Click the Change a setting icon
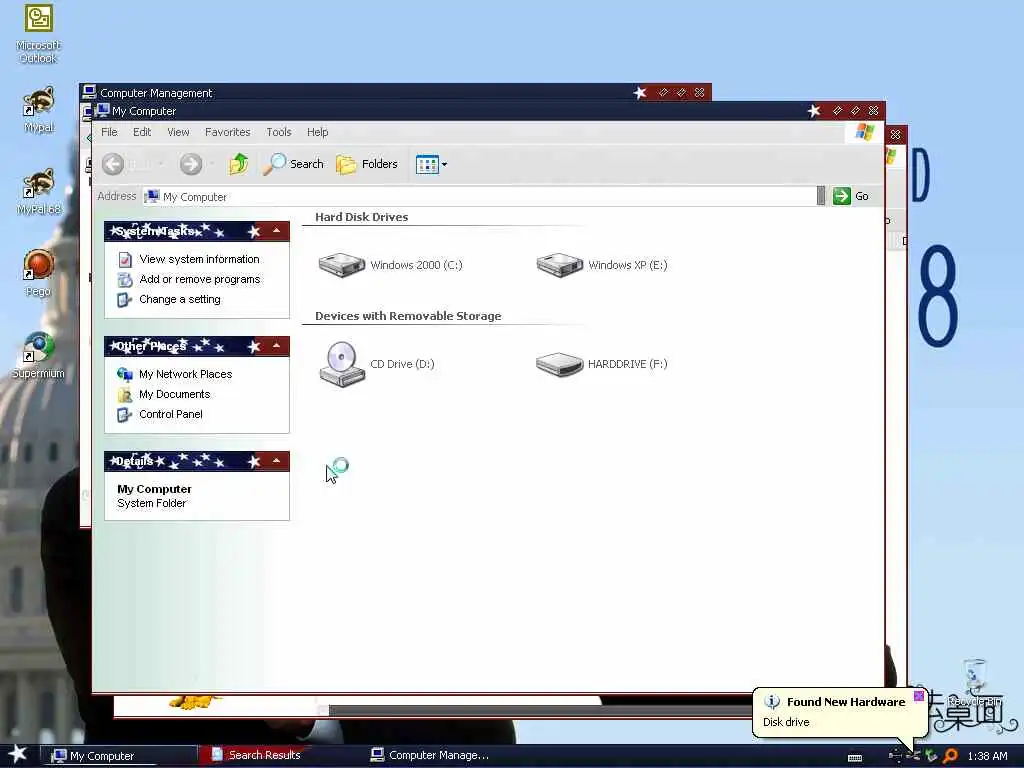 pyautogui.click(x=125, y=300)
